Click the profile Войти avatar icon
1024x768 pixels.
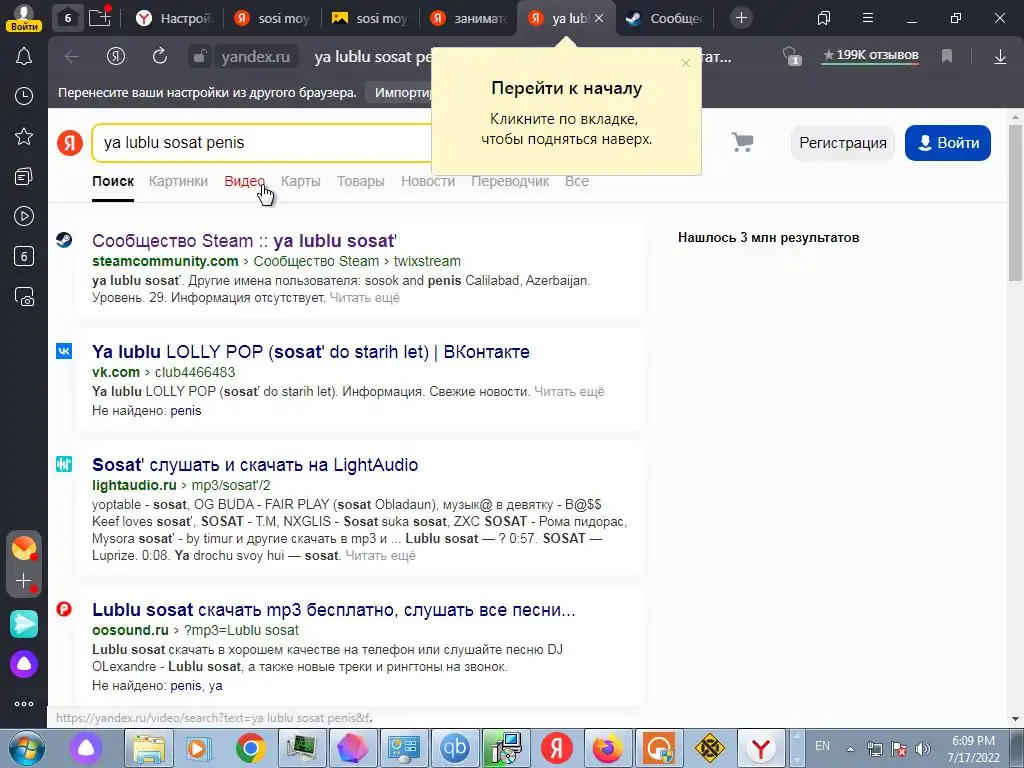(x=24, y=17)
